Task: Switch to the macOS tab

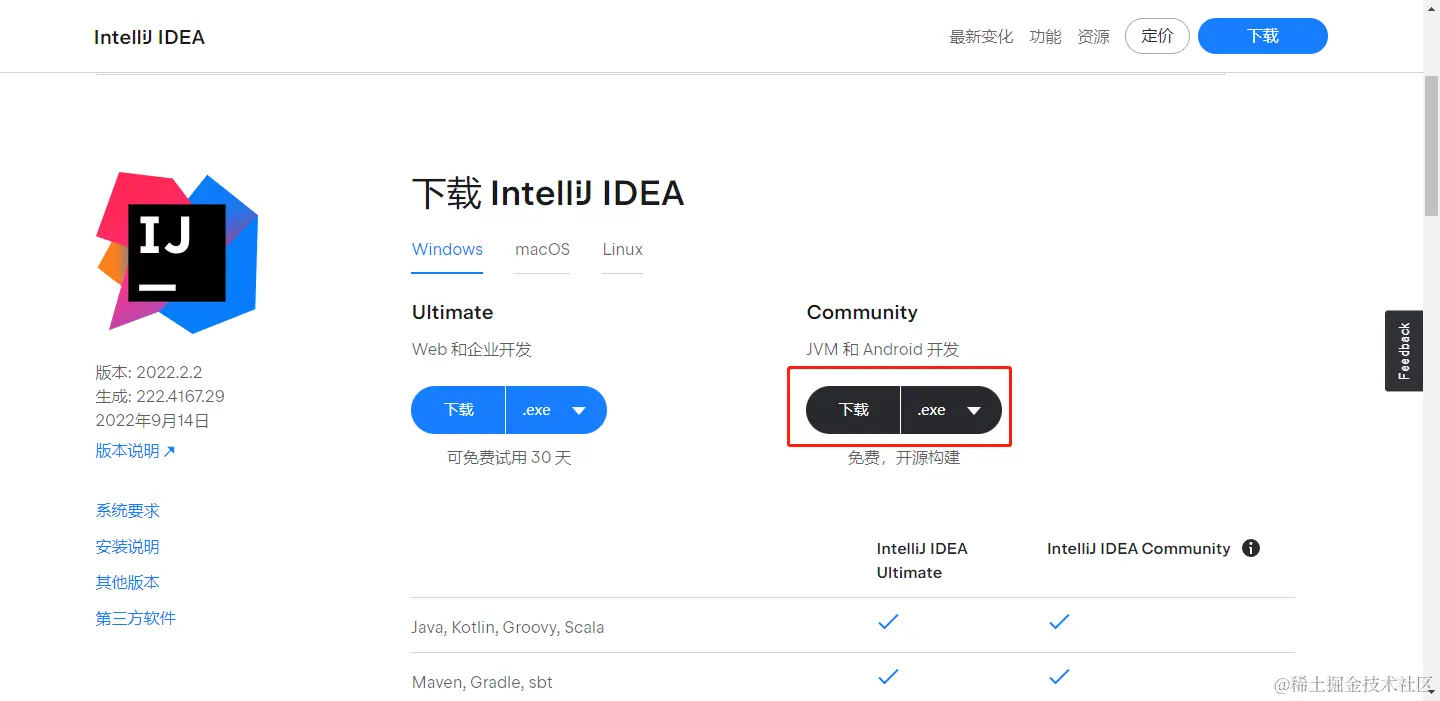Action: 542,250
